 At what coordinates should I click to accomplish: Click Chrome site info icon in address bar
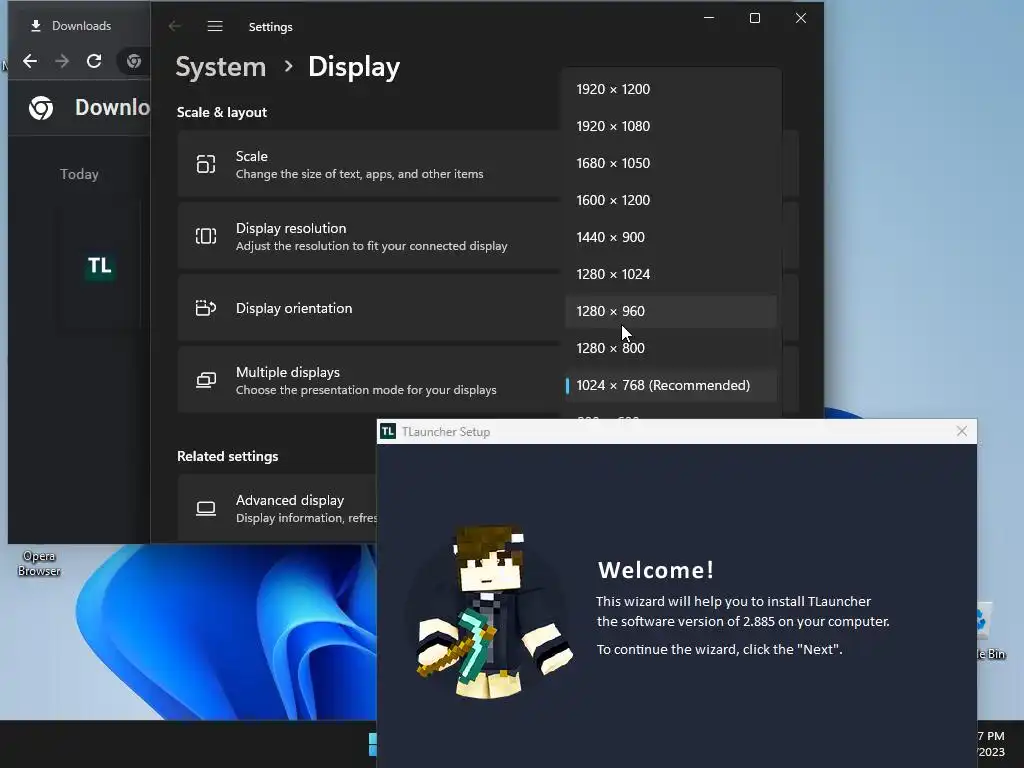point(134,61)
